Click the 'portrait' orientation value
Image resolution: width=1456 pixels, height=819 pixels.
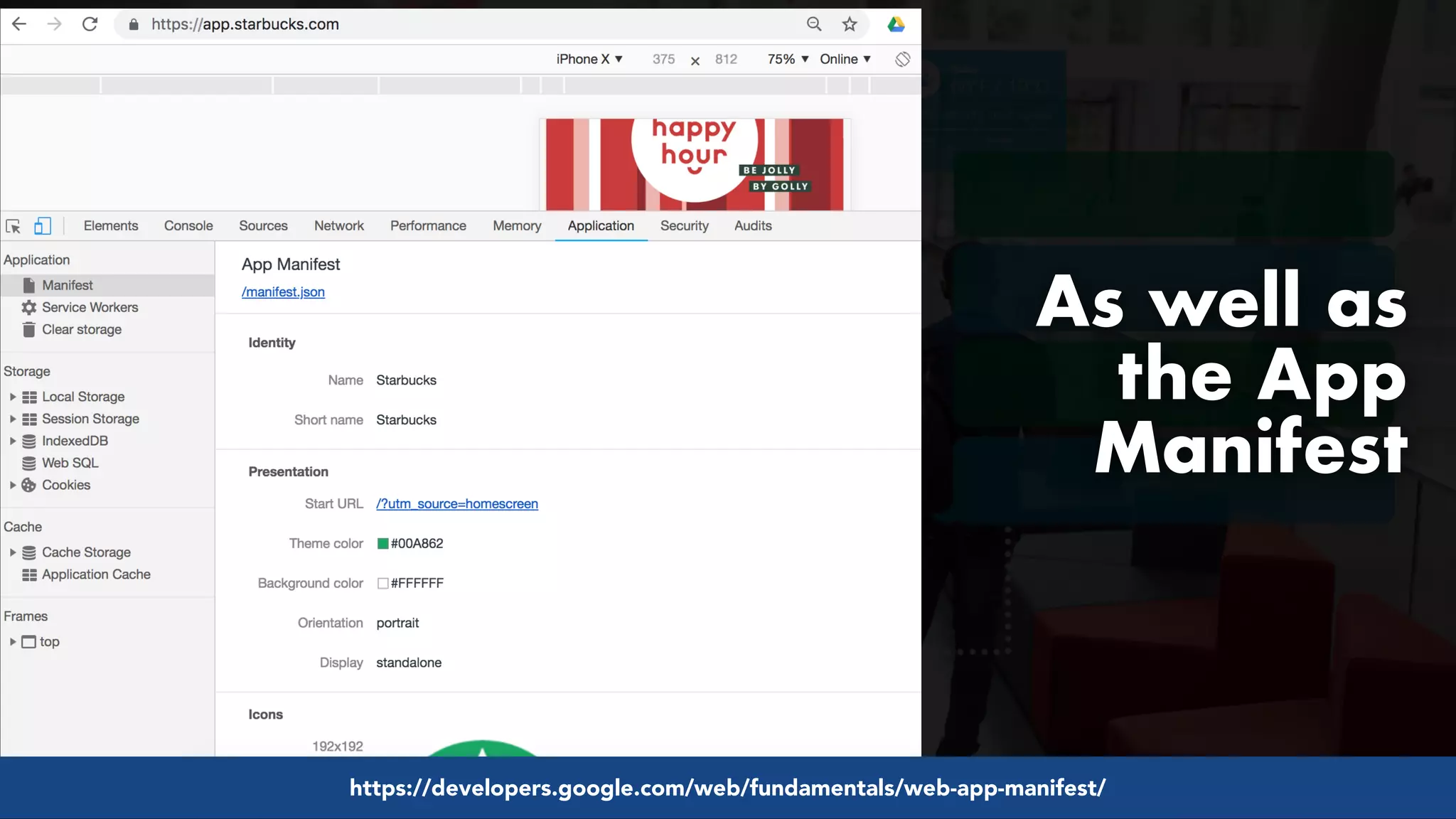point(397,623)
